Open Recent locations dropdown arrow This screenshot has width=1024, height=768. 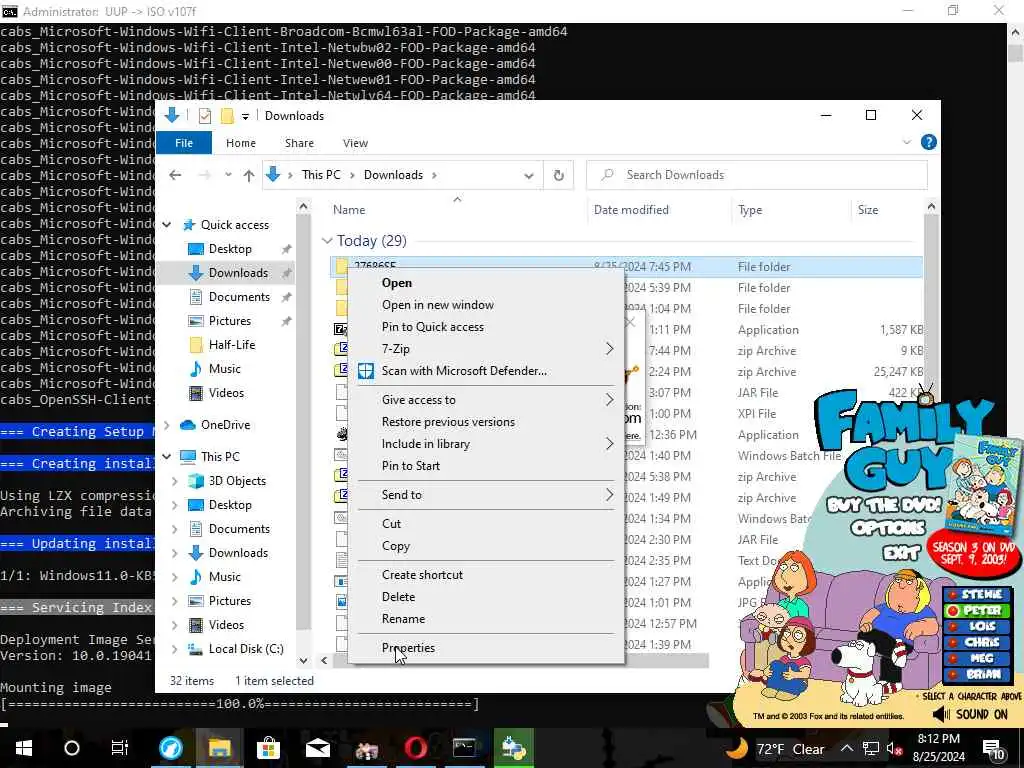[x=228, y=175]
